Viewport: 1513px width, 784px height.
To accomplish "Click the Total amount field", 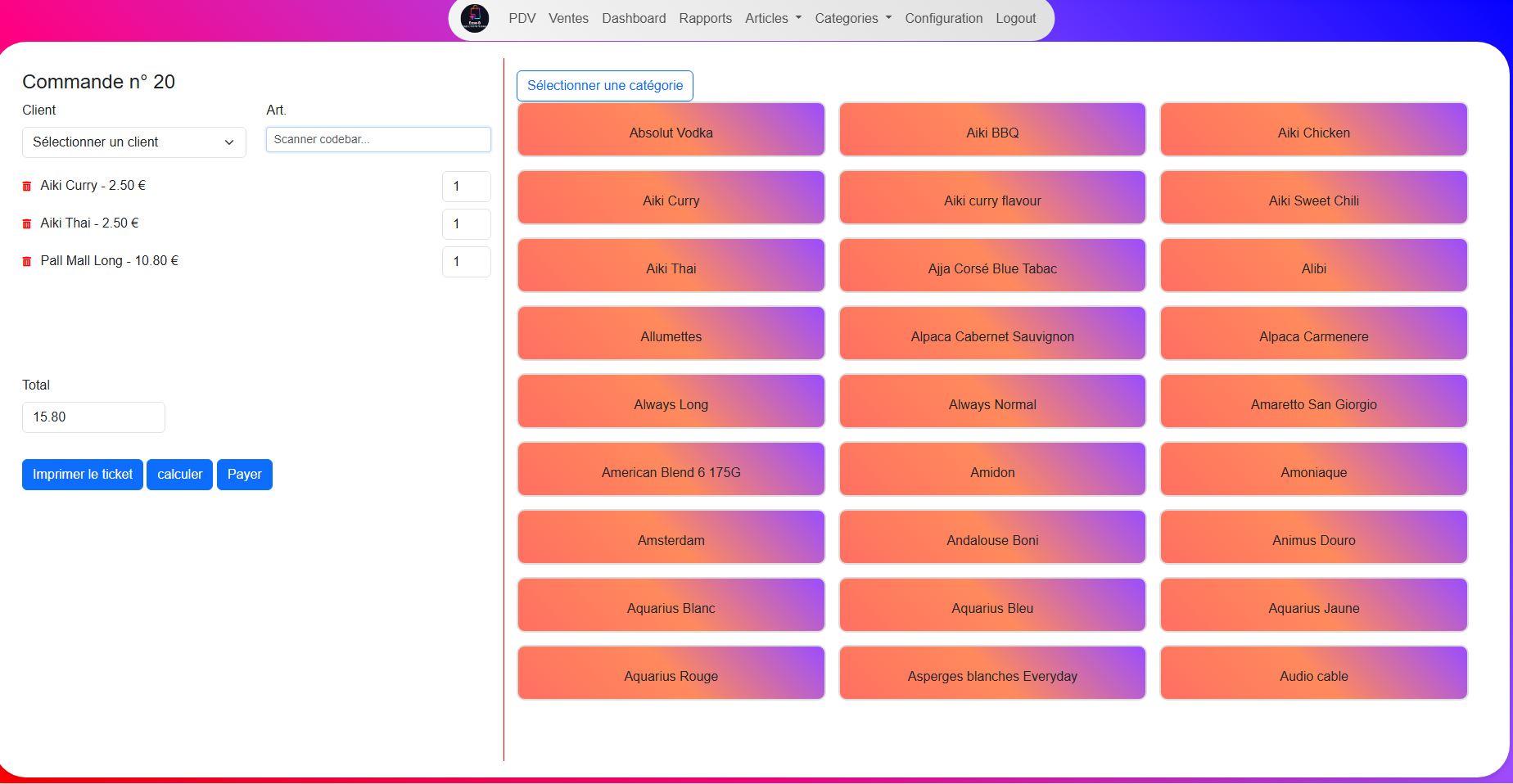I will tap(93, 417).
